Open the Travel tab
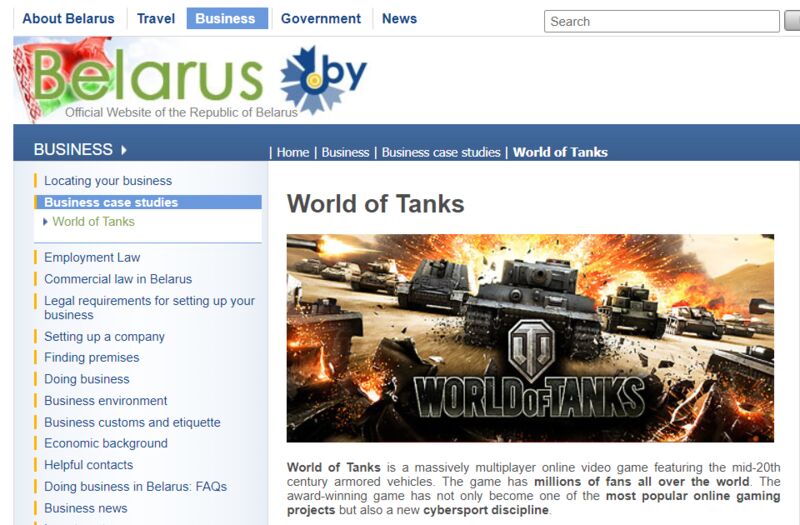 coord(156,19)
